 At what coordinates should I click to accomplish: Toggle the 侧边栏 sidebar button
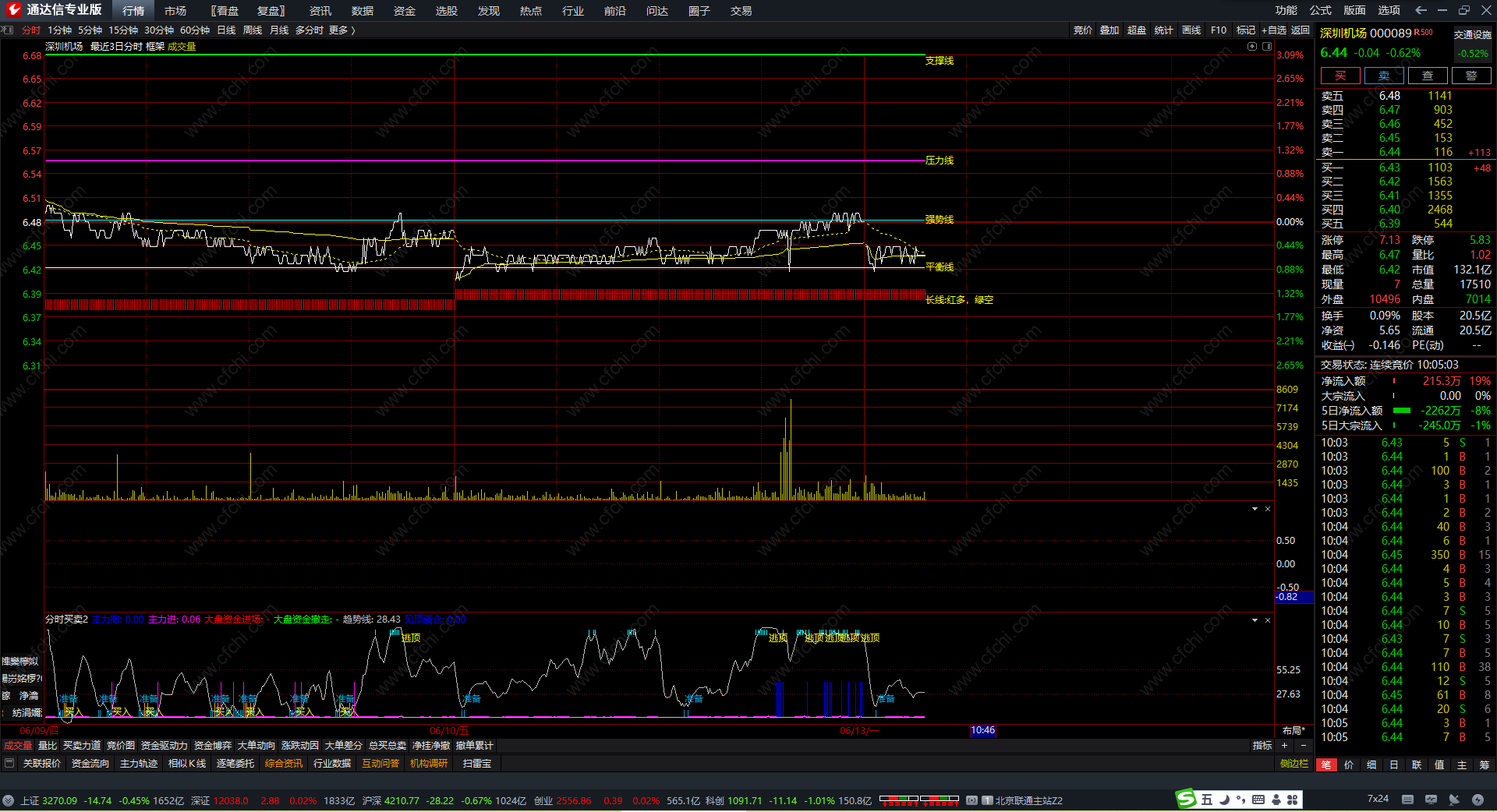[1294, 764]
